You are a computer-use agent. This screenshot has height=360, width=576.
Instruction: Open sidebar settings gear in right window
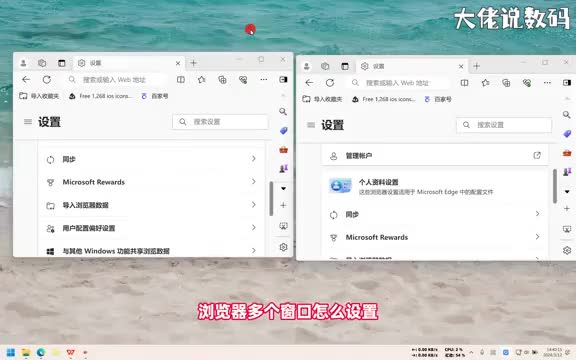click(x=567, y=250)
